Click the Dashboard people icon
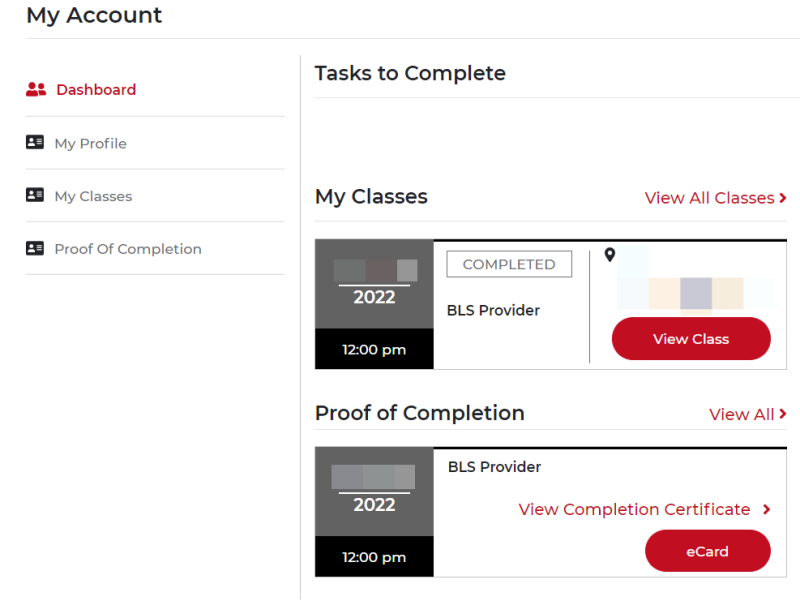The image size is (800, 601). point(36,89)
